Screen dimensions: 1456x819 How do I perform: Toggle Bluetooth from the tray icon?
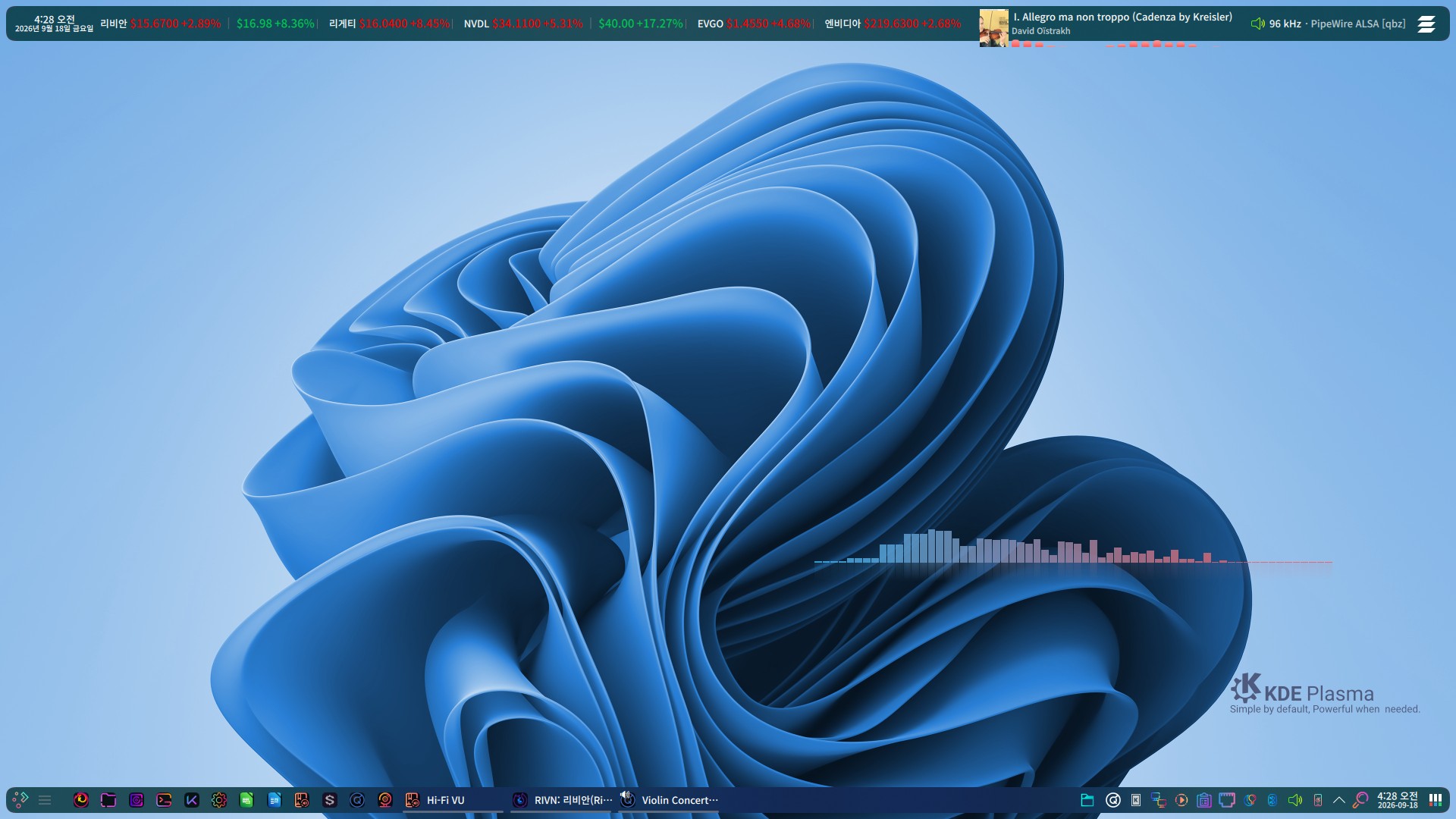pyautogui.click(x=1272, y=799)
